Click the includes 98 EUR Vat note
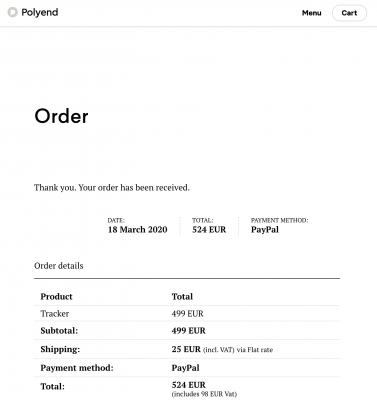Screen dimensions: 377x400 click(204, 394)
